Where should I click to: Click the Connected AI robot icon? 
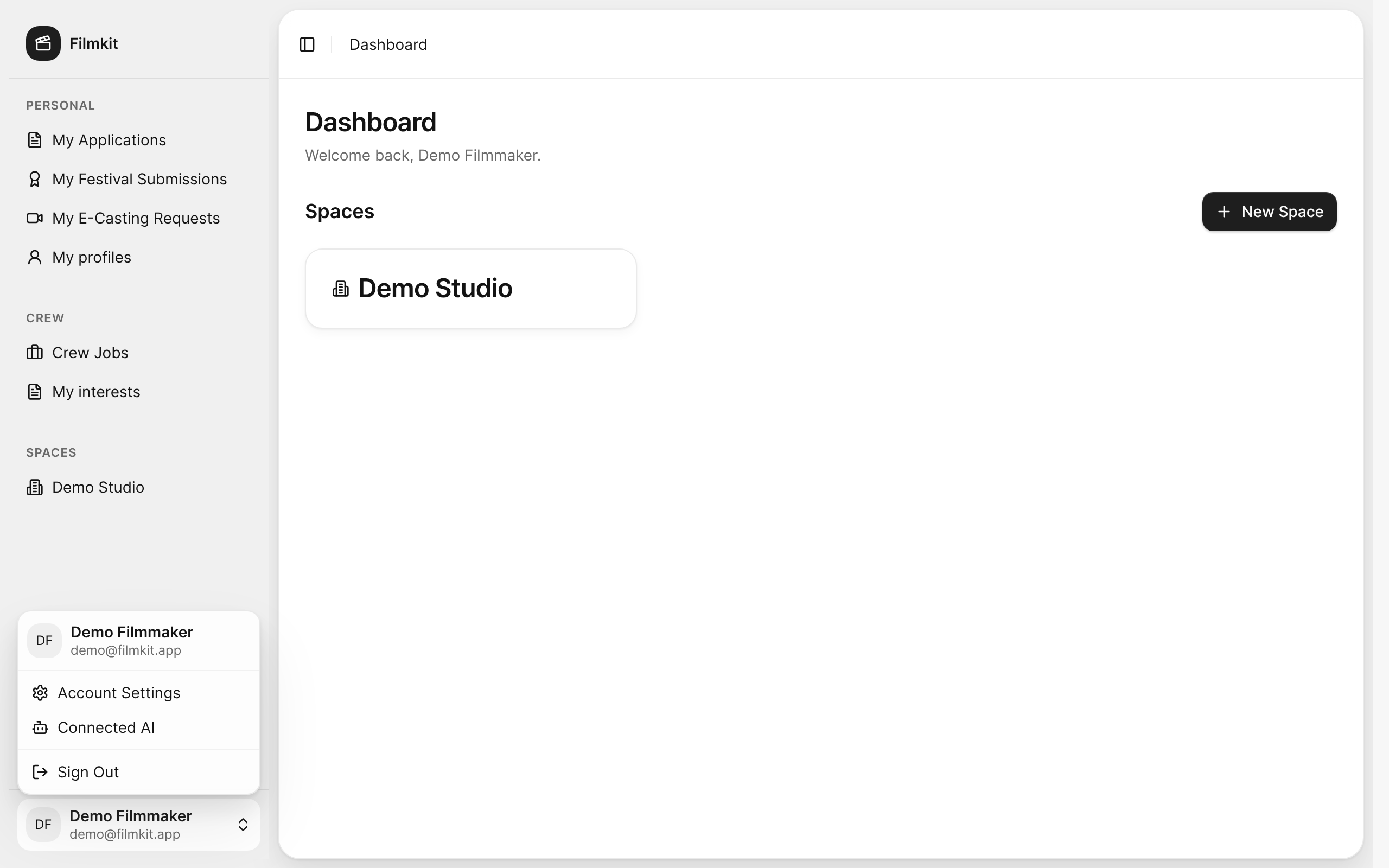(40, 727)
